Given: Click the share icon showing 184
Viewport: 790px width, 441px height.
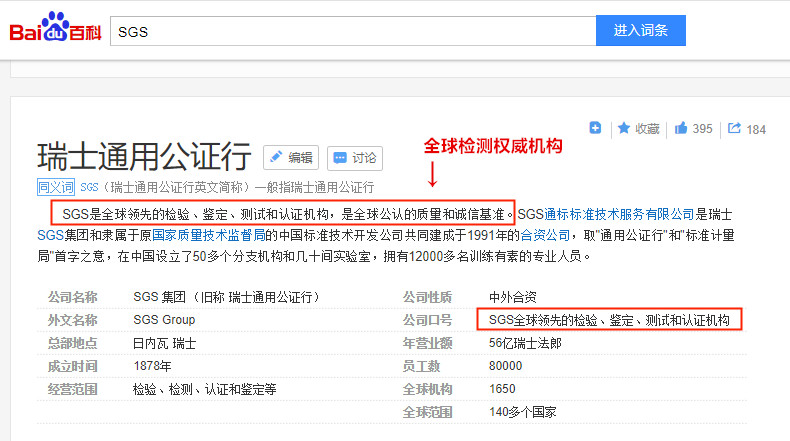Looking at the screenshot, I should click(x=735, y=129).
